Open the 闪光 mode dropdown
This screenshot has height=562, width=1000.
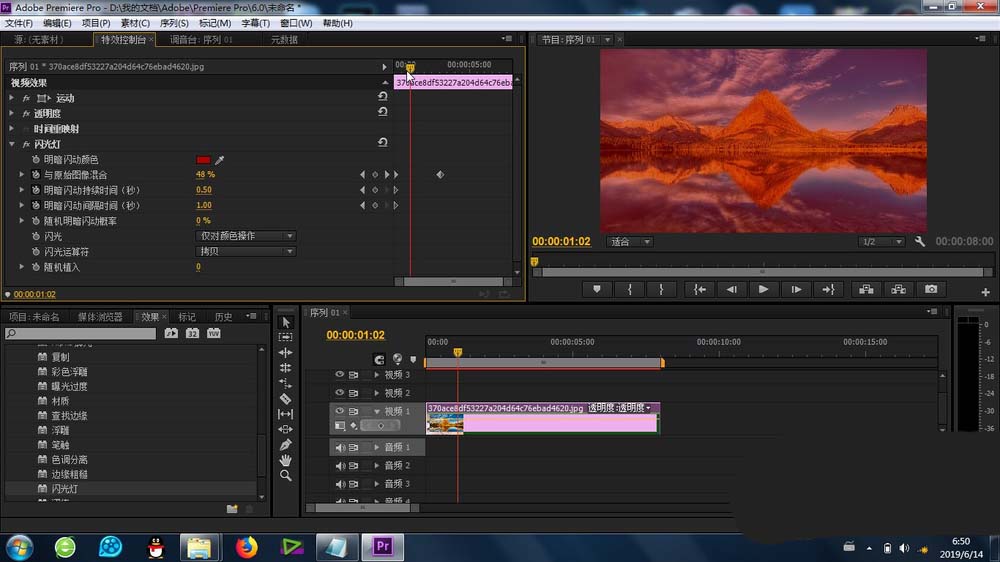pyautogui.click(x=245, y=236)
